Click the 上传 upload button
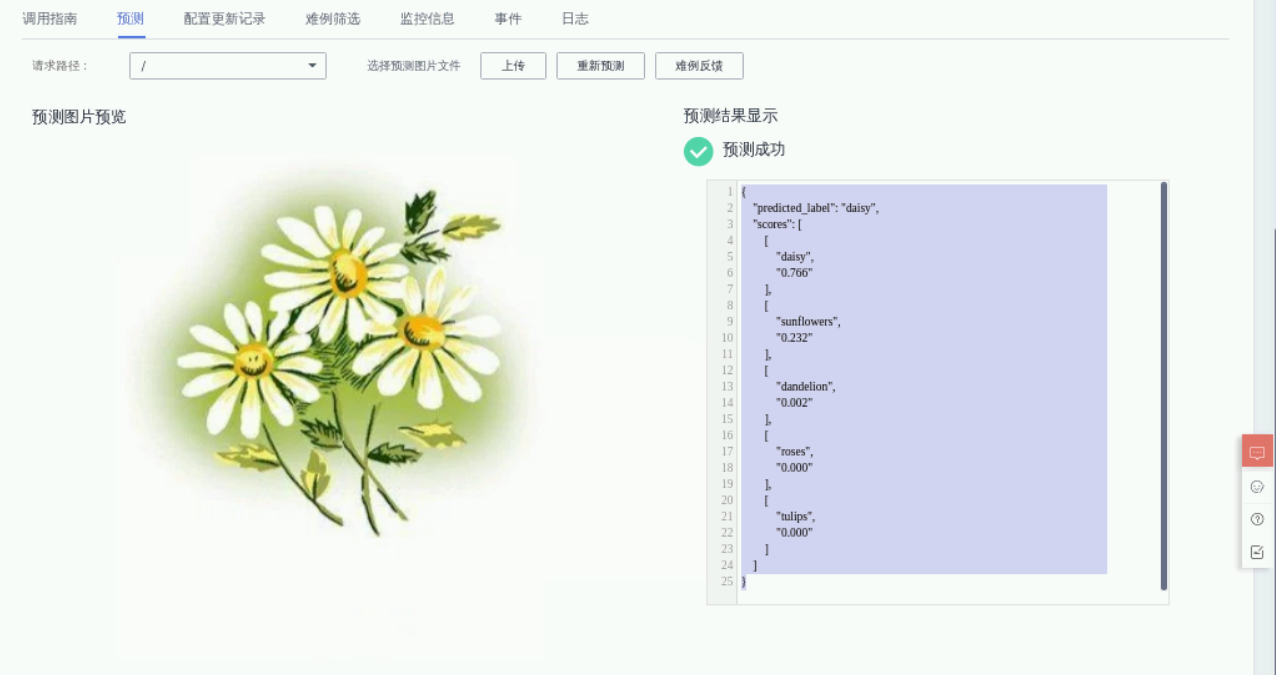The image size is (1276, 675). 513,66
